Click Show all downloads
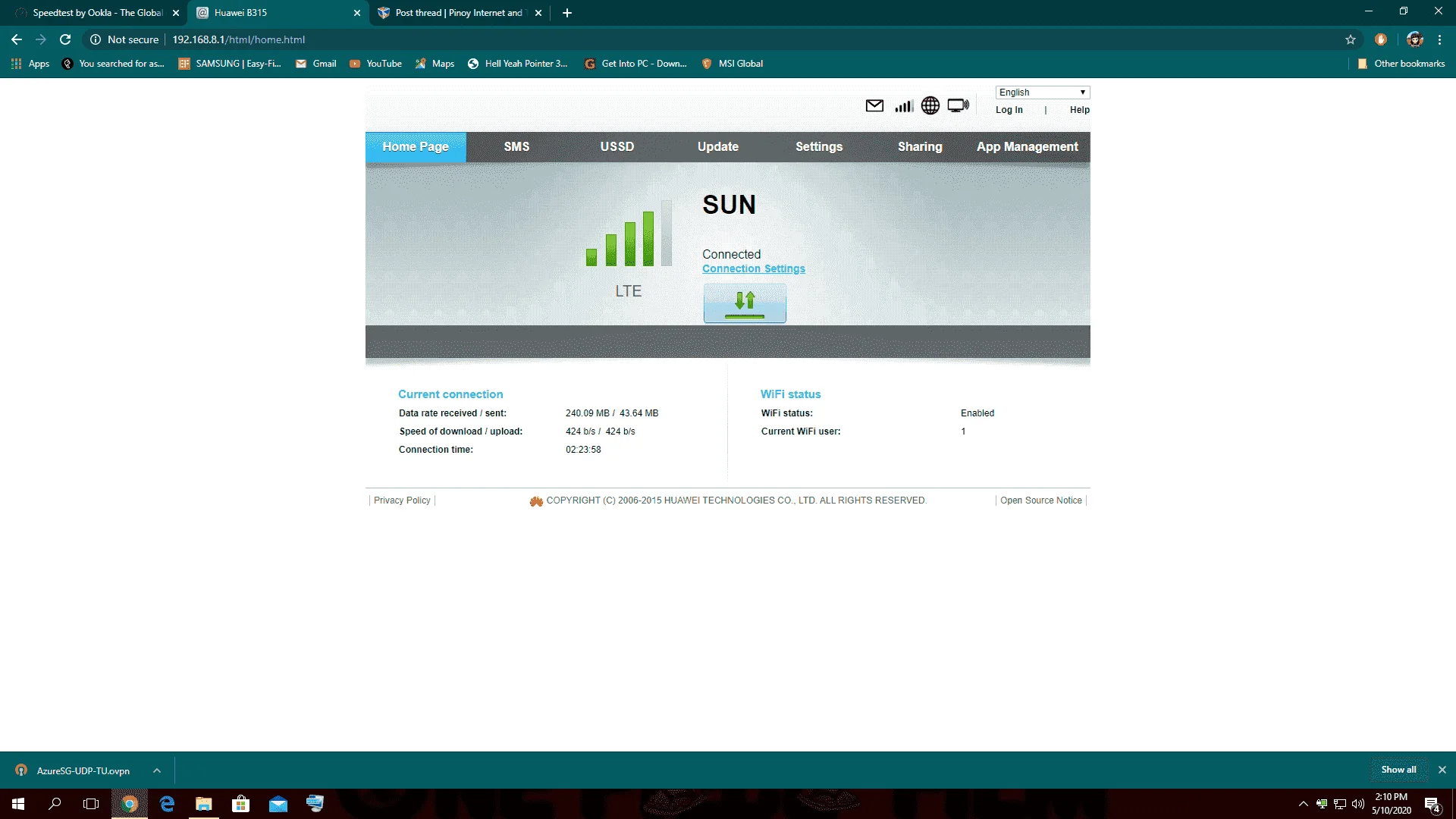Viewport: 1456px width, 819px height. coord(1398,770)
